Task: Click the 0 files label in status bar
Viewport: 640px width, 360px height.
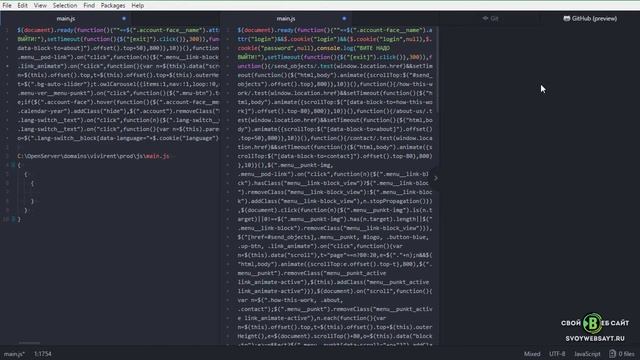Action: click(627, 354)
